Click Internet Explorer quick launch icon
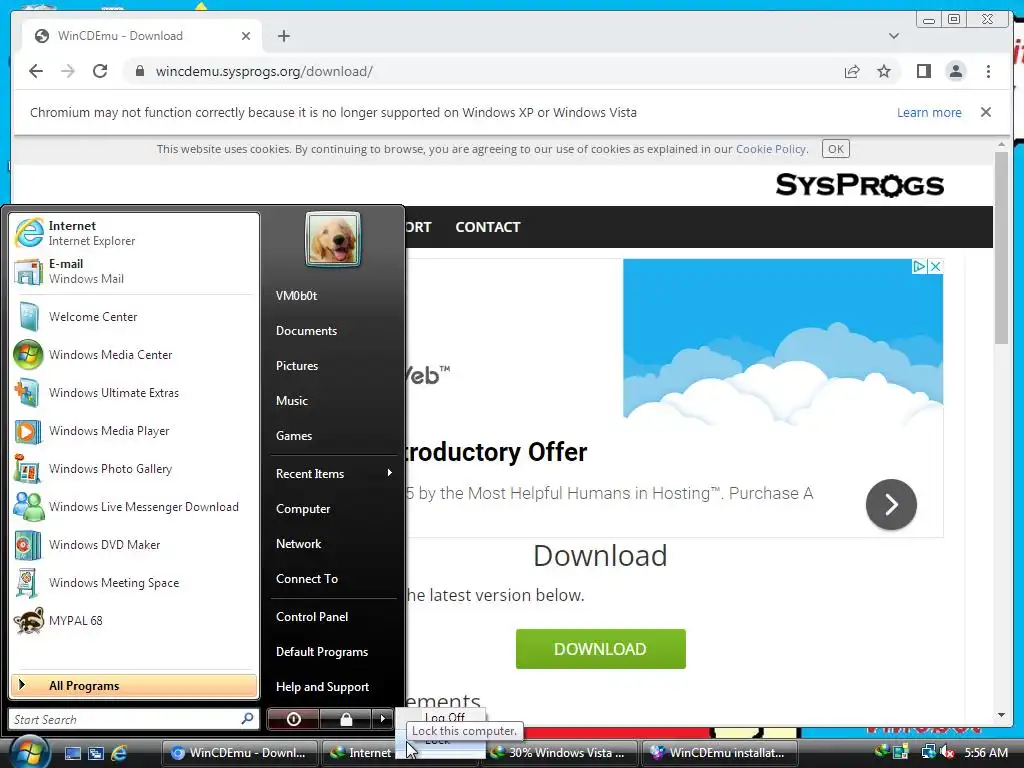Viewport: 1024px width, 768px height. (119, 753)
